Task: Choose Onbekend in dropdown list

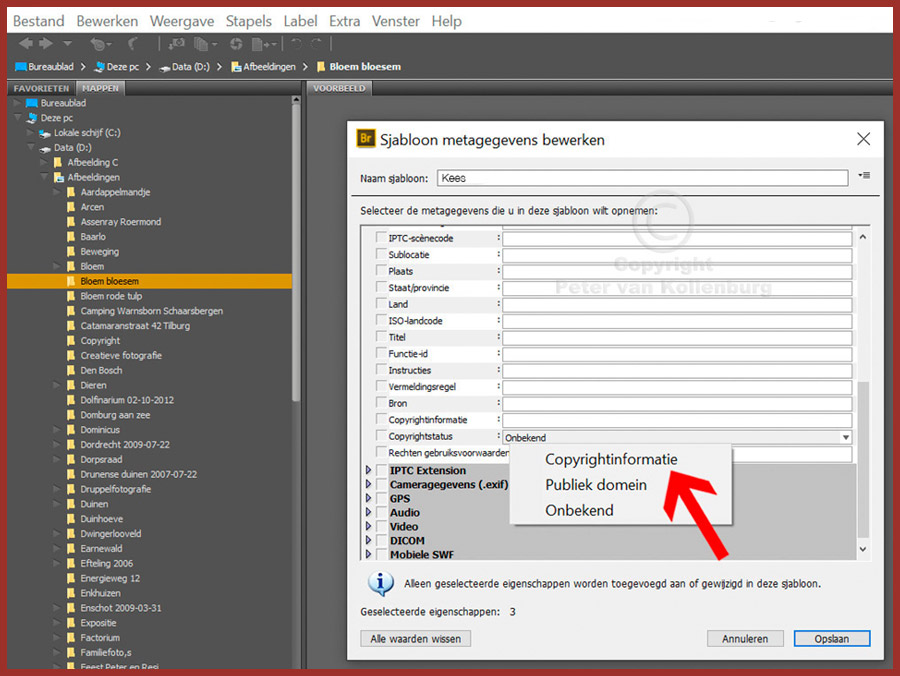Action: pyautogui.click(x=579, y=510)
